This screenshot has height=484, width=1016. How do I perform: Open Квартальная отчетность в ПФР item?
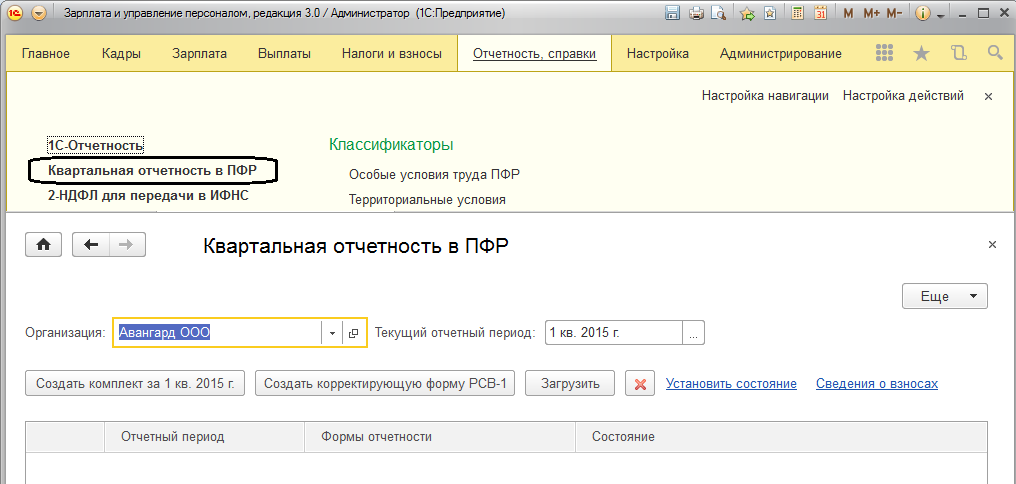pos(152,170)
